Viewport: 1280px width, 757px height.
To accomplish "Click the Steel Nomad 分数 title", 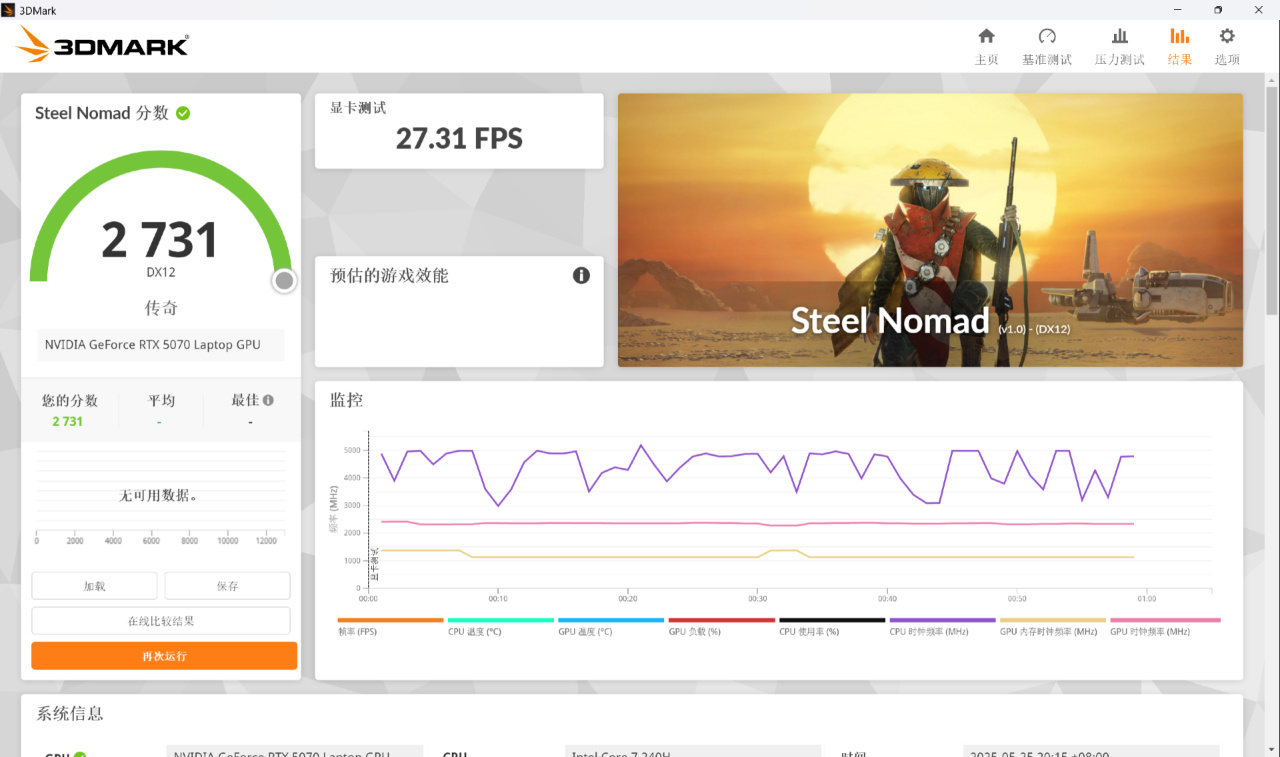I will [x=102, y=113].
